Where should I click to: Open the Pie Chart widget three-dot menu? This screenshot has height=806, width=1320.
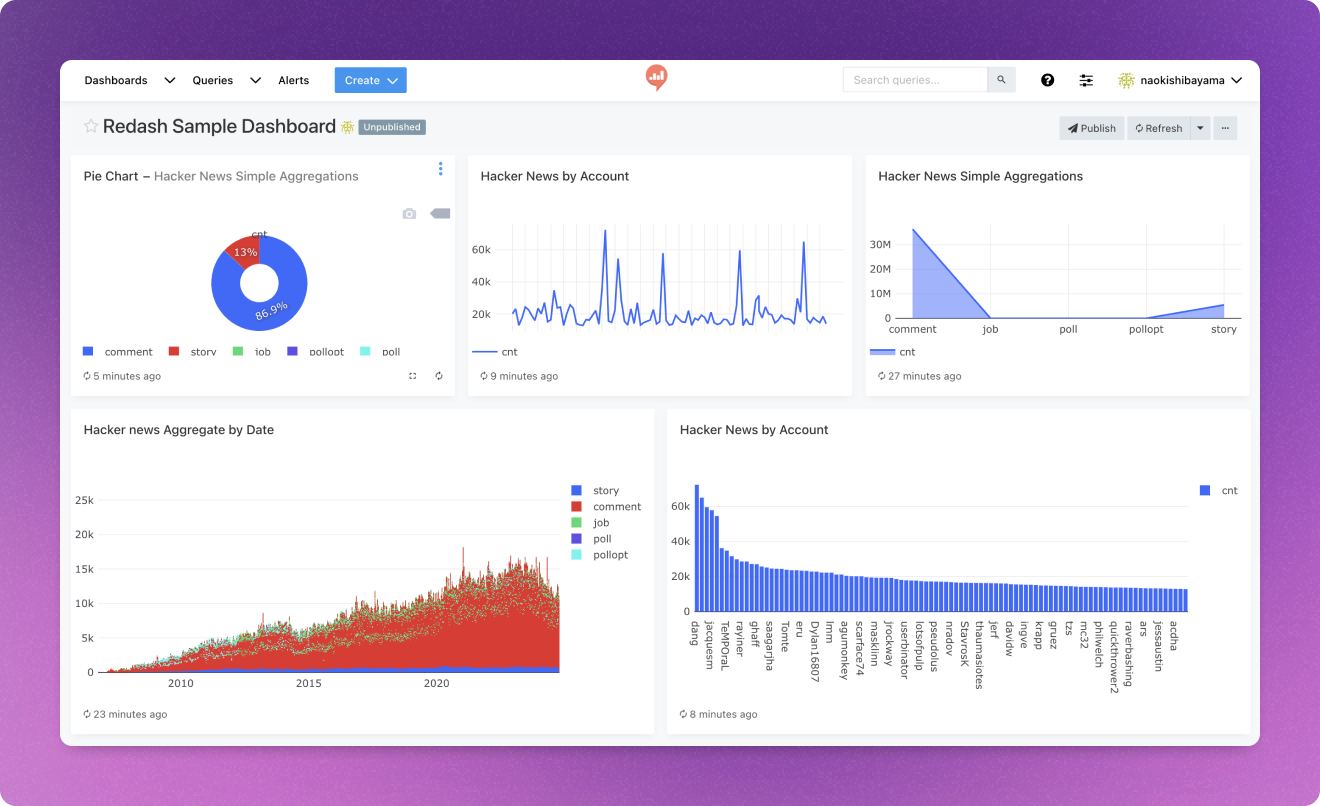[440, 169]
